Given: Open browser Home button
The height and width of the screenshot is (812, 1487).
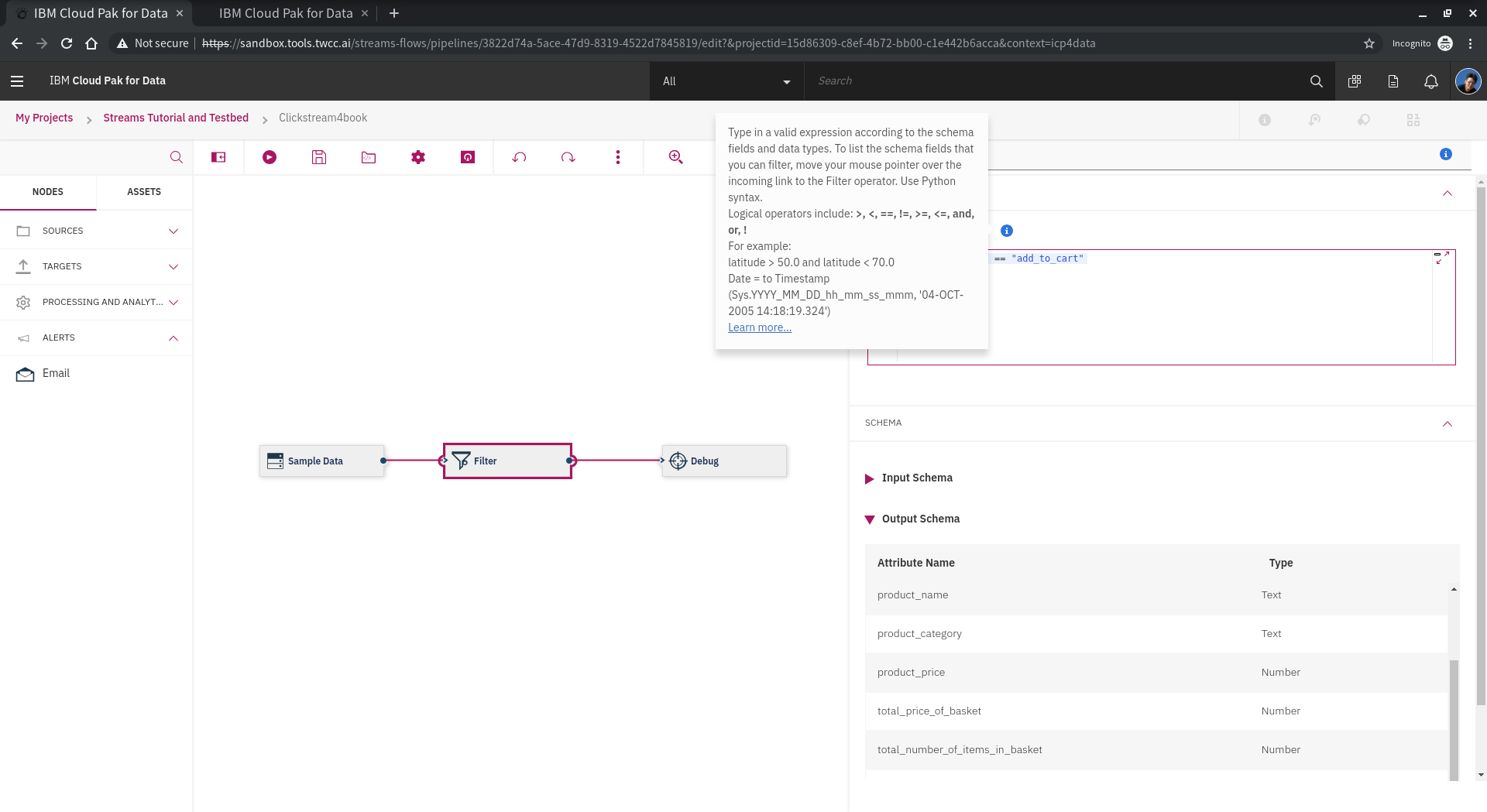Looking at the screenshot, I should tap(91, 43).
